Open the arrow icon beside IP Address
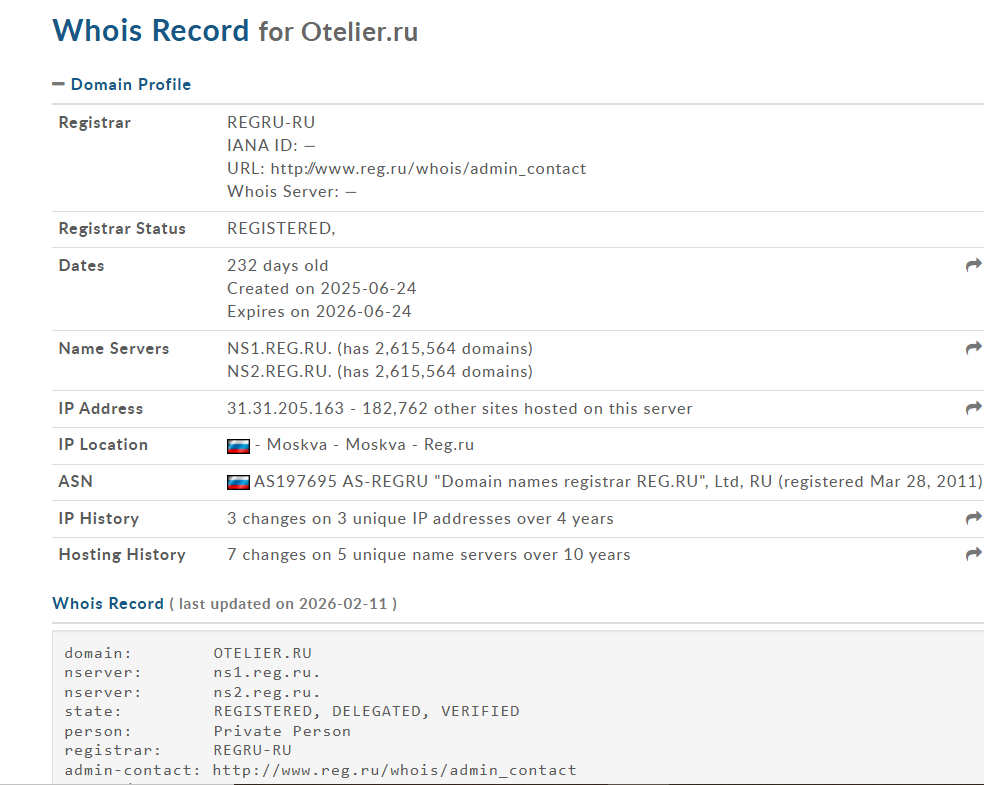Image resolution: width=984 pixels, height=785 pixels. pos(973,408)
